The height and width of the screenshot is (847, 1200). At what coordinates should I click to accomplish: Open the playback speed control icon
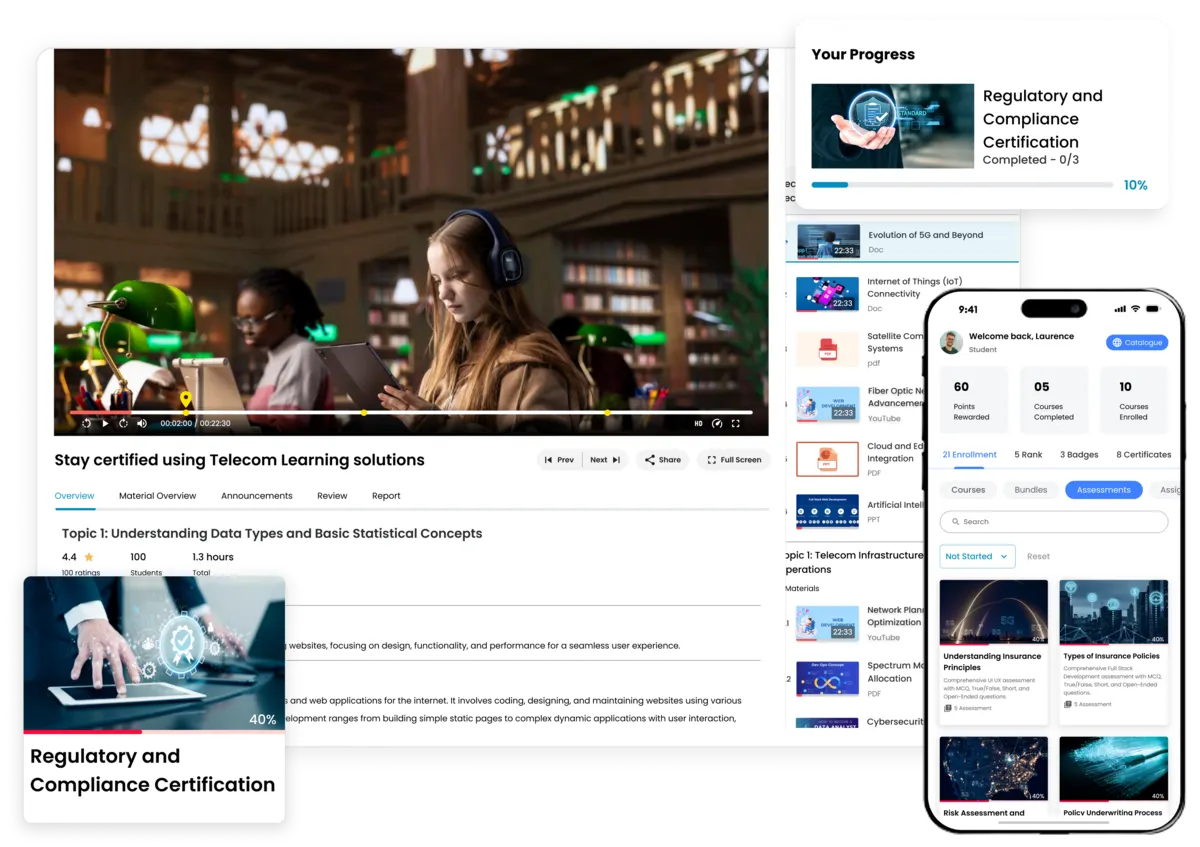[717, 423]
